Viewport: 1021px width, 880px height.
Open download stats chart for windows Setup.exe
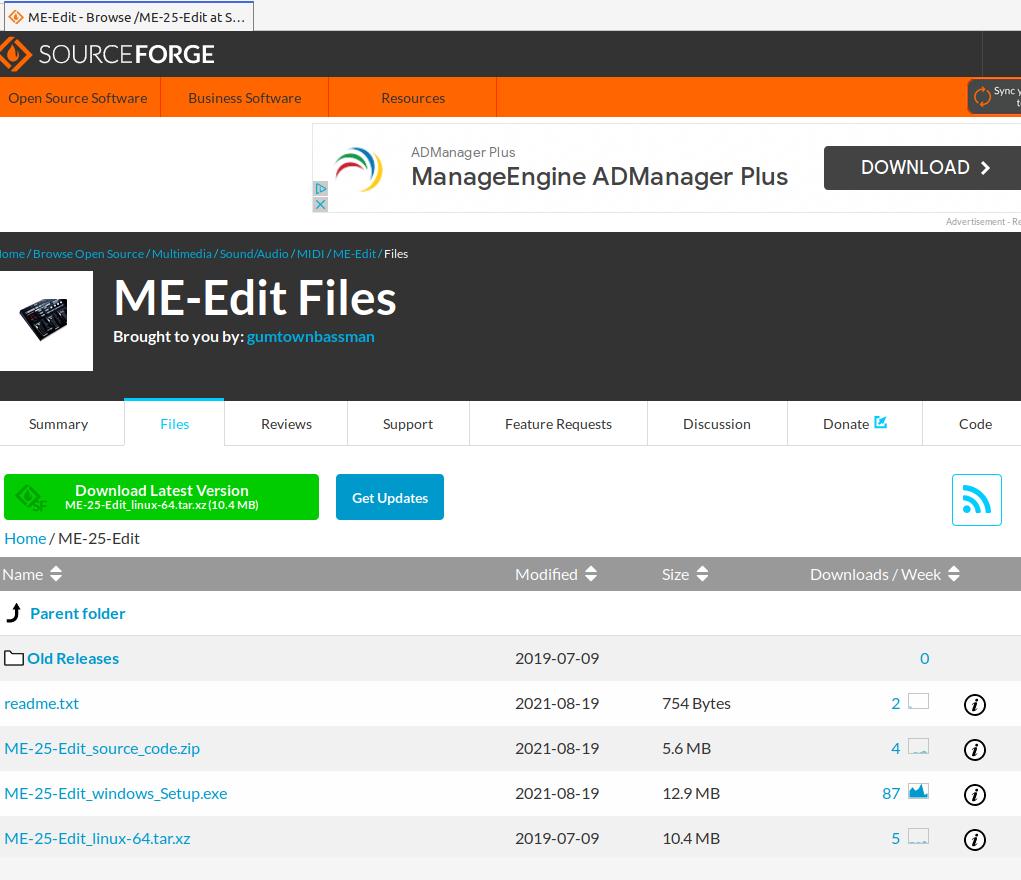(918, 791)
